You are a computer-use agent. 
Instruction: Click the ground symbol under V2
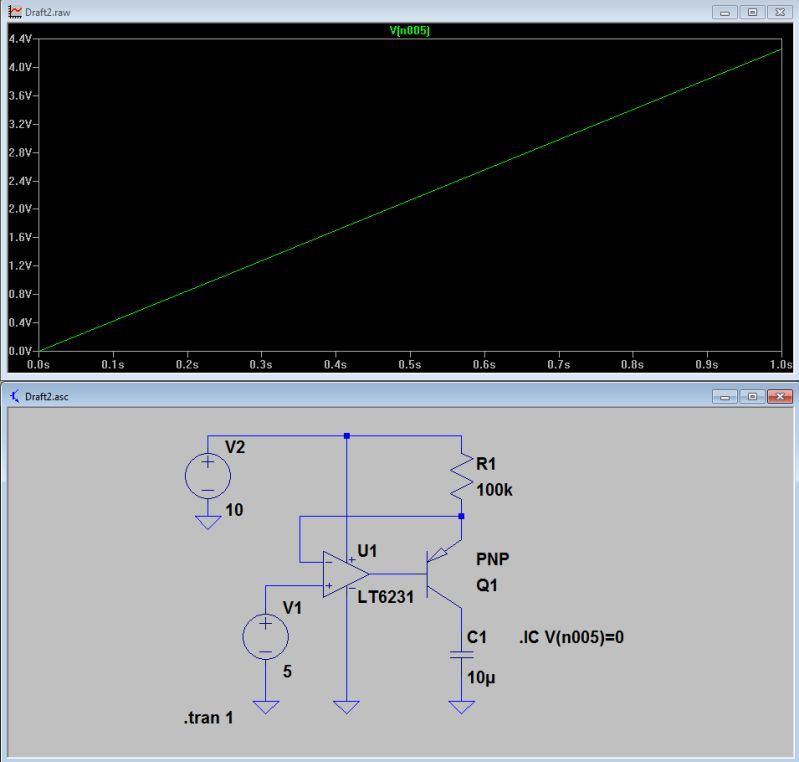click(x=208, y=522)
